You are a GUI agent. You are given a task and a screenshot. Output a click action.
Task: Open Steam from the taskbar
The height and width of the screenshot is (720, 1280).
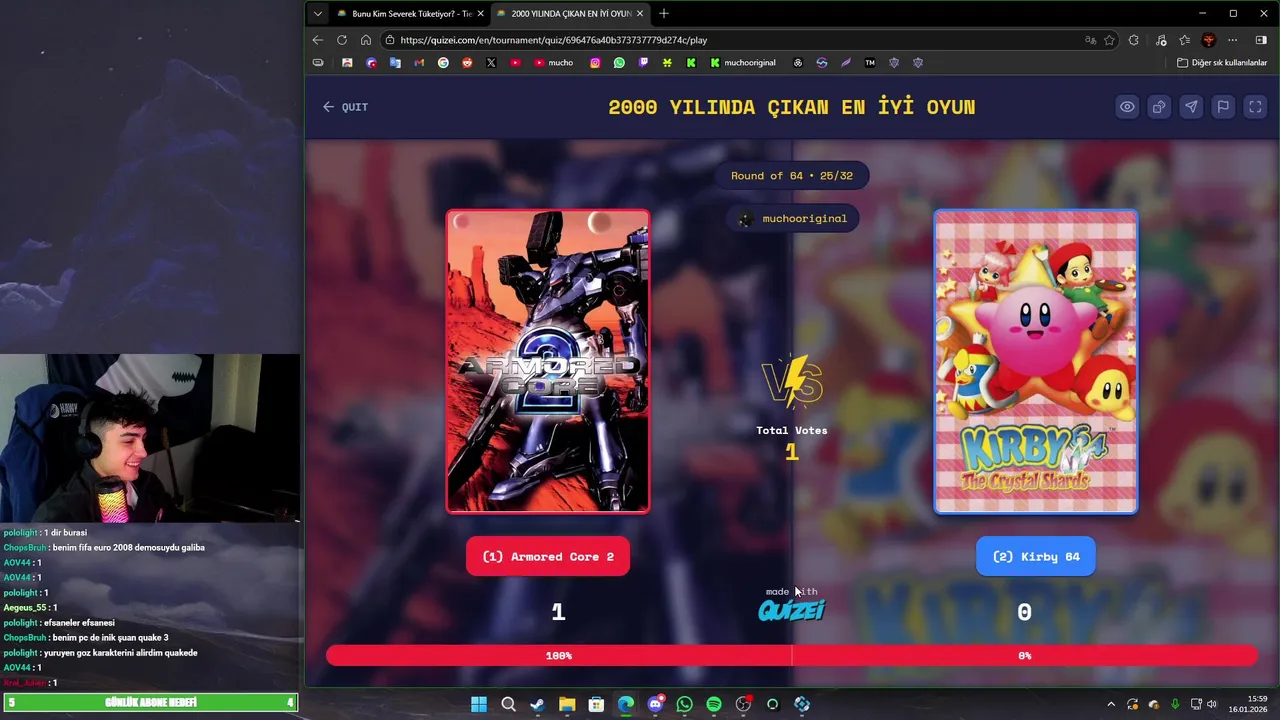coord(537,704)
